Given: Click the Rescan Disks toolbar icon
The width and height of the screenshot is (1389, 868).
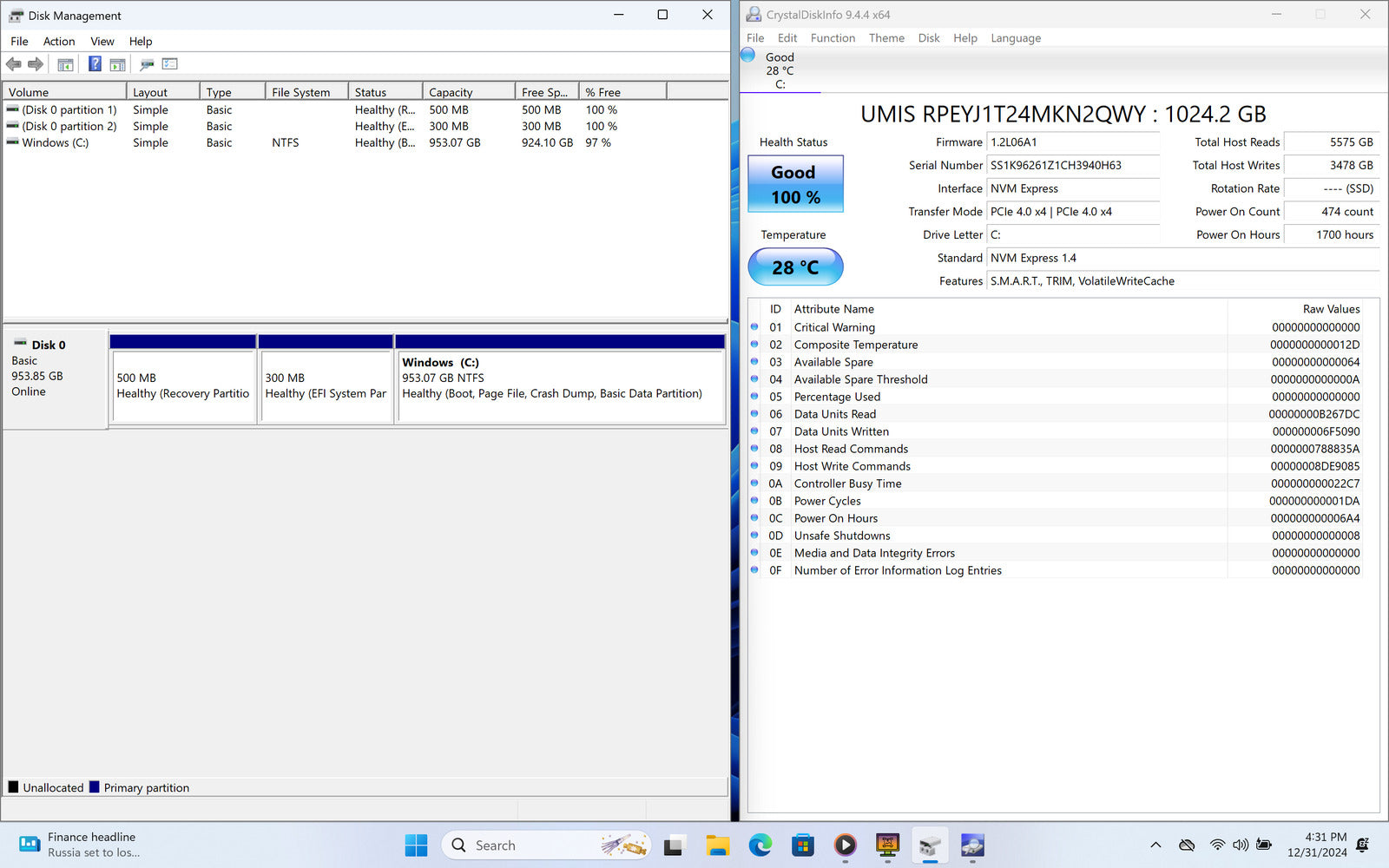Looking at the screenshot, I should (x=147, y=64).
